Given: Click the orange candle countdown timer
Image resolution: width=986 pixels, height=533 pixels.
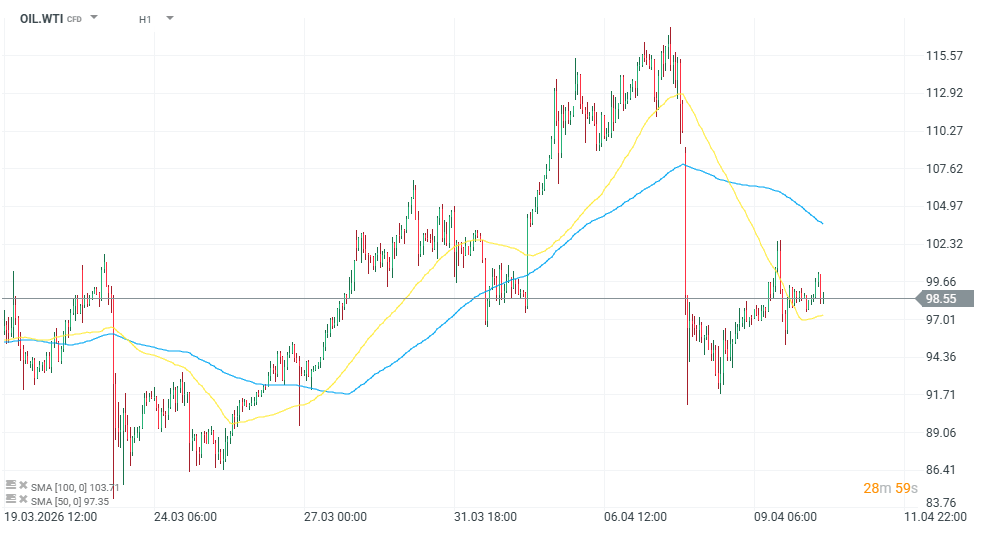Looking at the screenshot, I should pyautogui.click(x=889, y=488).
